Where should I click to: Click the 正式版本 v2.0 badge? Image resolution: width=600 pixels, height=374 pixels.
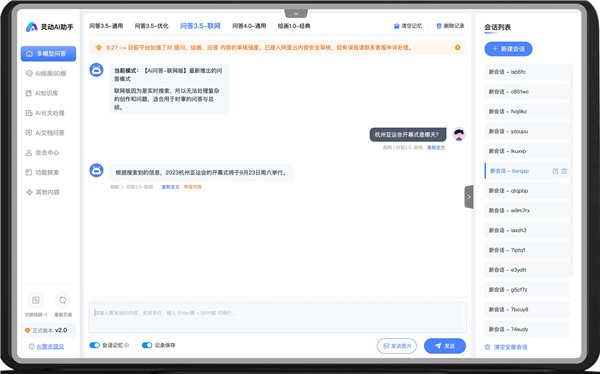(x=48, y=330)
